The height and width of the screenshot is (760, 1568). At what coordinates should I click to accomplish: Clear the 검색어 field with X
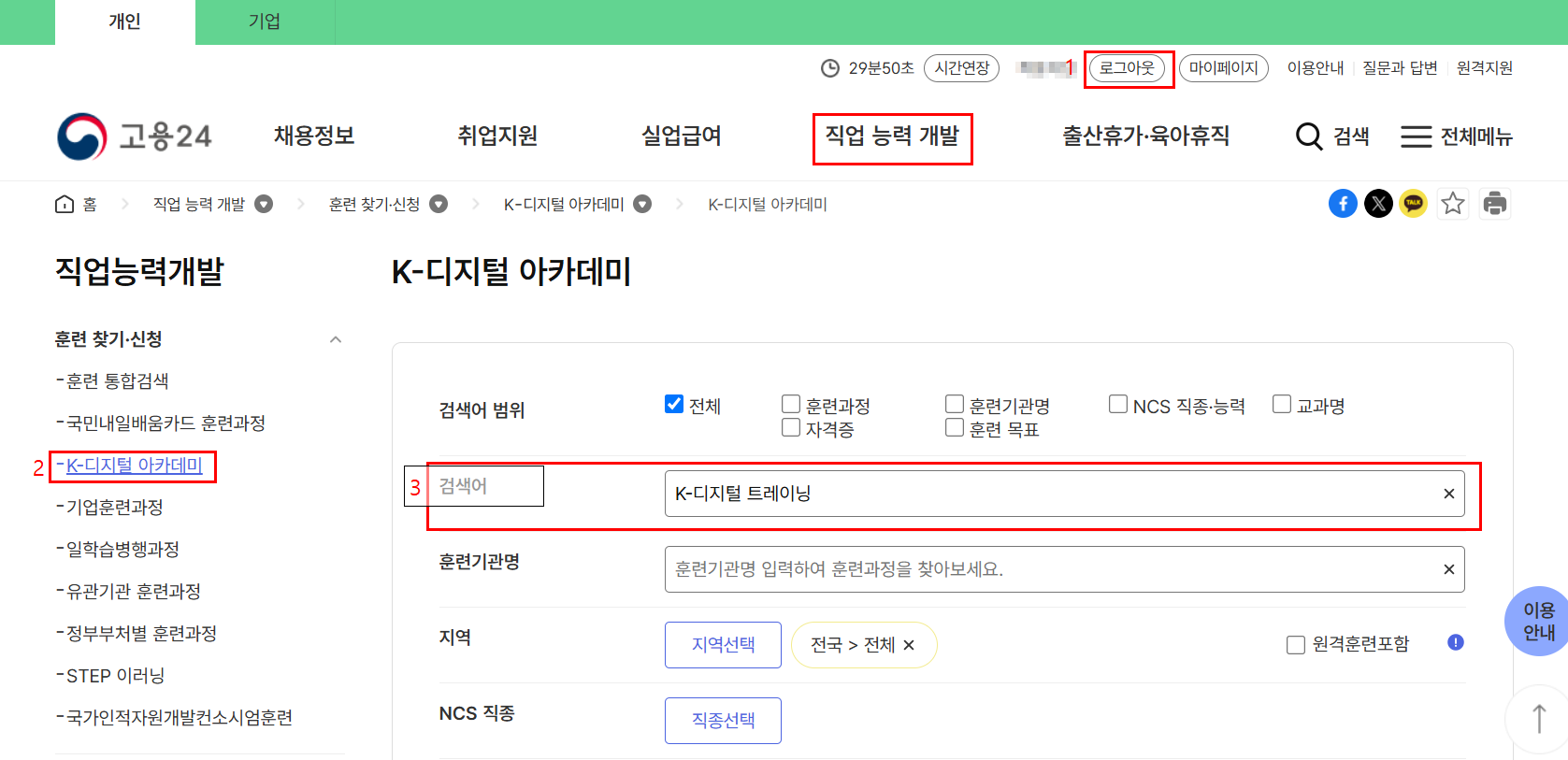tap(1448, 494)
